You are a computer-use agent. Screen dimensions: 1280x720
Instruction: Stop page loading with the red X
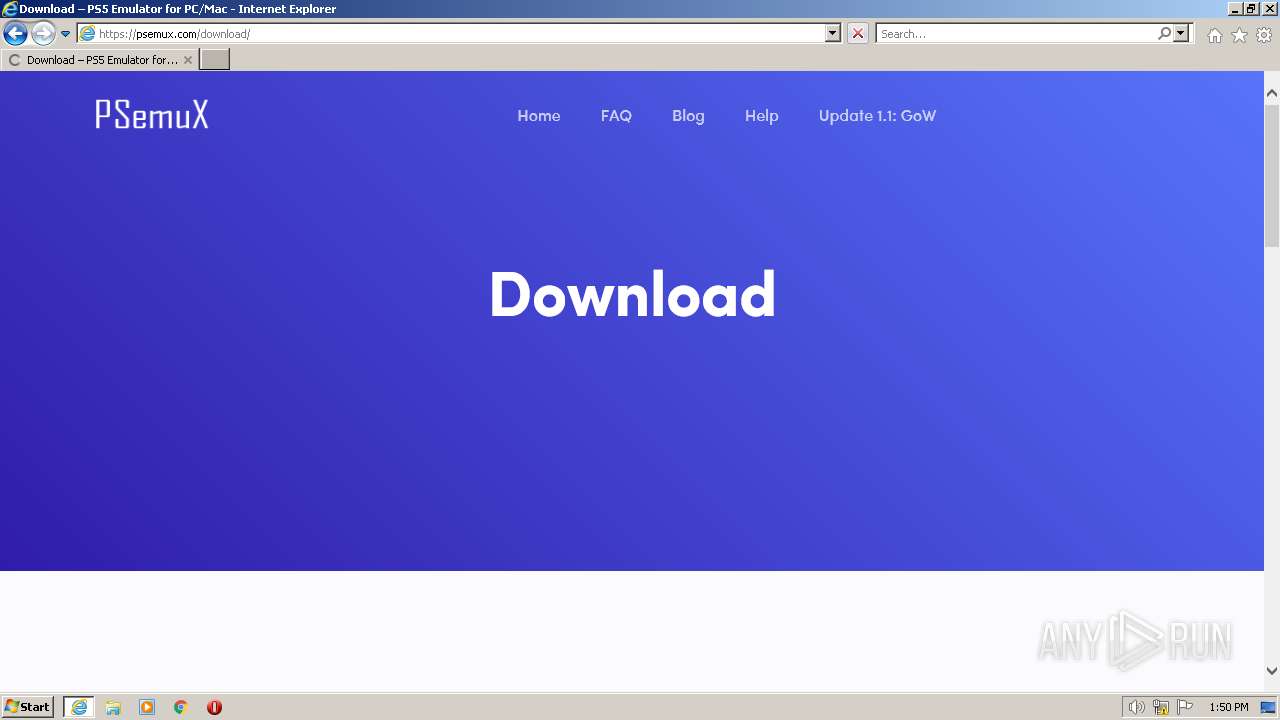point(858,33)
